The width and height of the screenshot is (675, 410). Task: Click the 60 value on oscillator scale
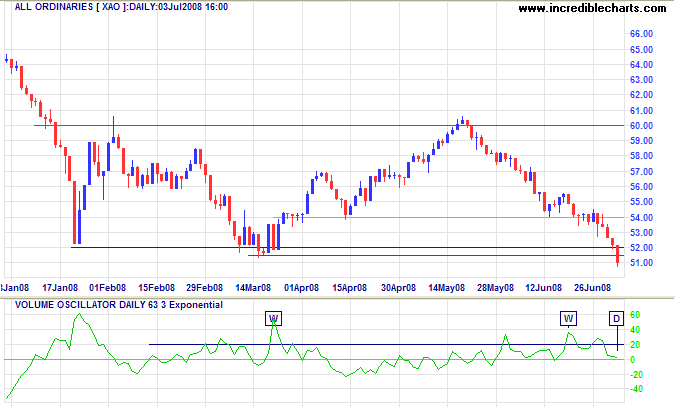(x=635, y=315)
